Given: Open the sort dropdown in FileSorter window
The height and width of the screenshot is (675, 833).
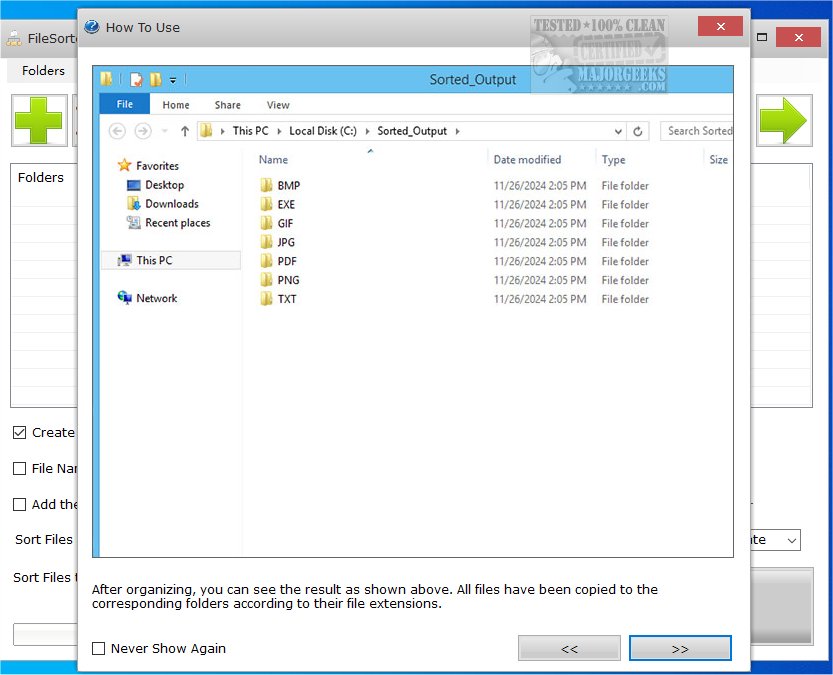Looking at the screenshot, I should (x=792, y=540).
